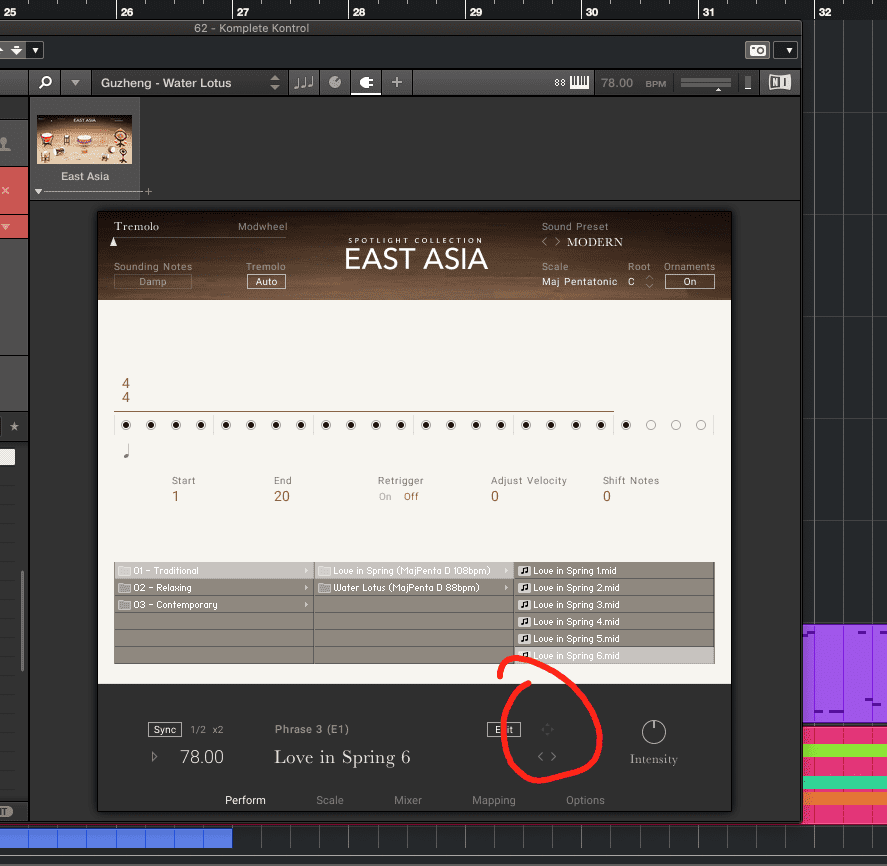Open the preset search magnifier
Screen dimensions: 887x866
46,83
